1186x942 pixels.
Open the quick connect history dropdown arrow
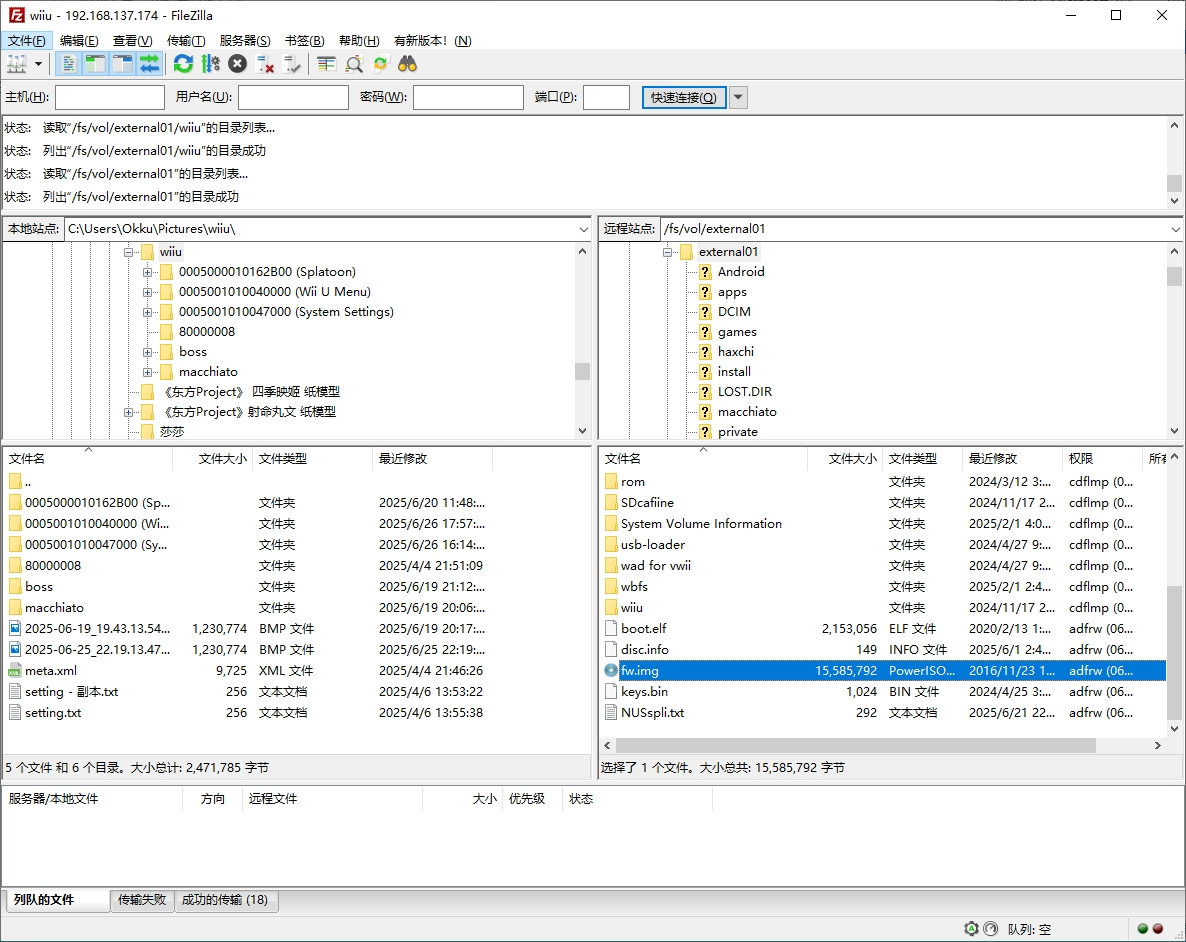tap(738, 97)
